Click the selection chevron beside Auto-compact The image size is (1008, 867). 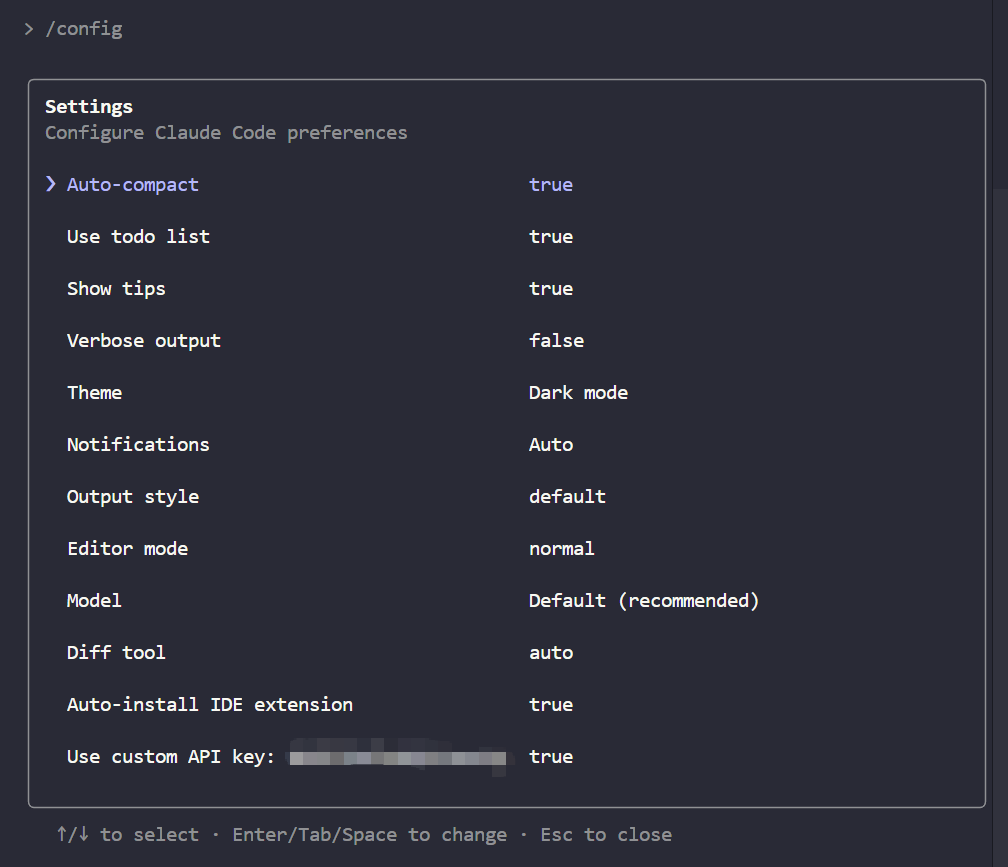click(x=51, y=184)
